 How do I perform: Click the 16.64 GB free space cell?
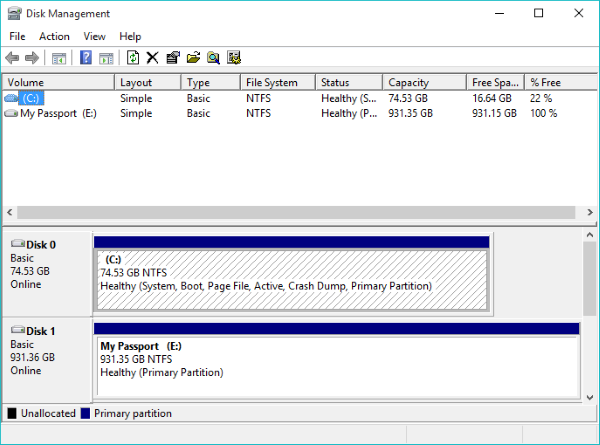pos(492,98)
